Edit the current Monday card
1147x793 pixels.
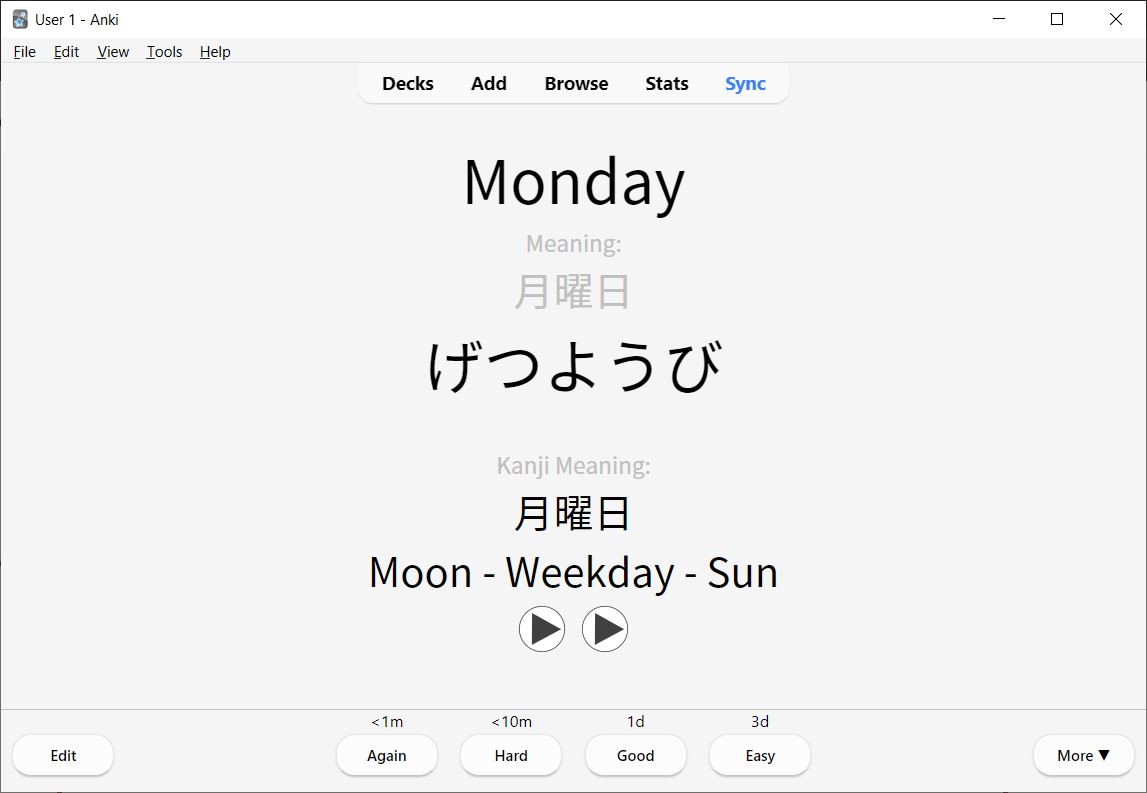click(x=62, y=755)
